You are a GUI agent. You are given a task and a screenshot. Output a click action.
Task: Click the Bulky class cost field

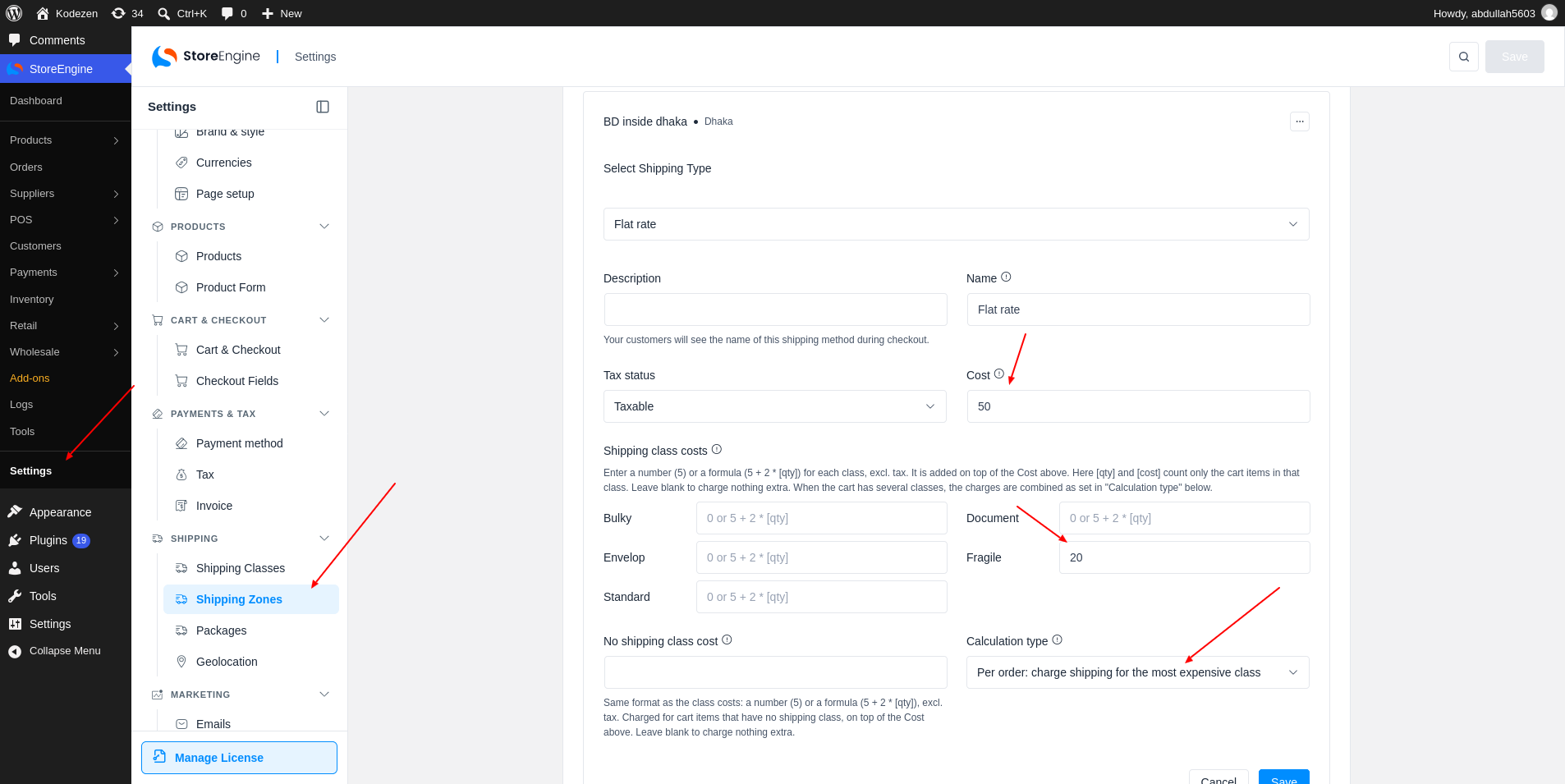pos(821,518)
